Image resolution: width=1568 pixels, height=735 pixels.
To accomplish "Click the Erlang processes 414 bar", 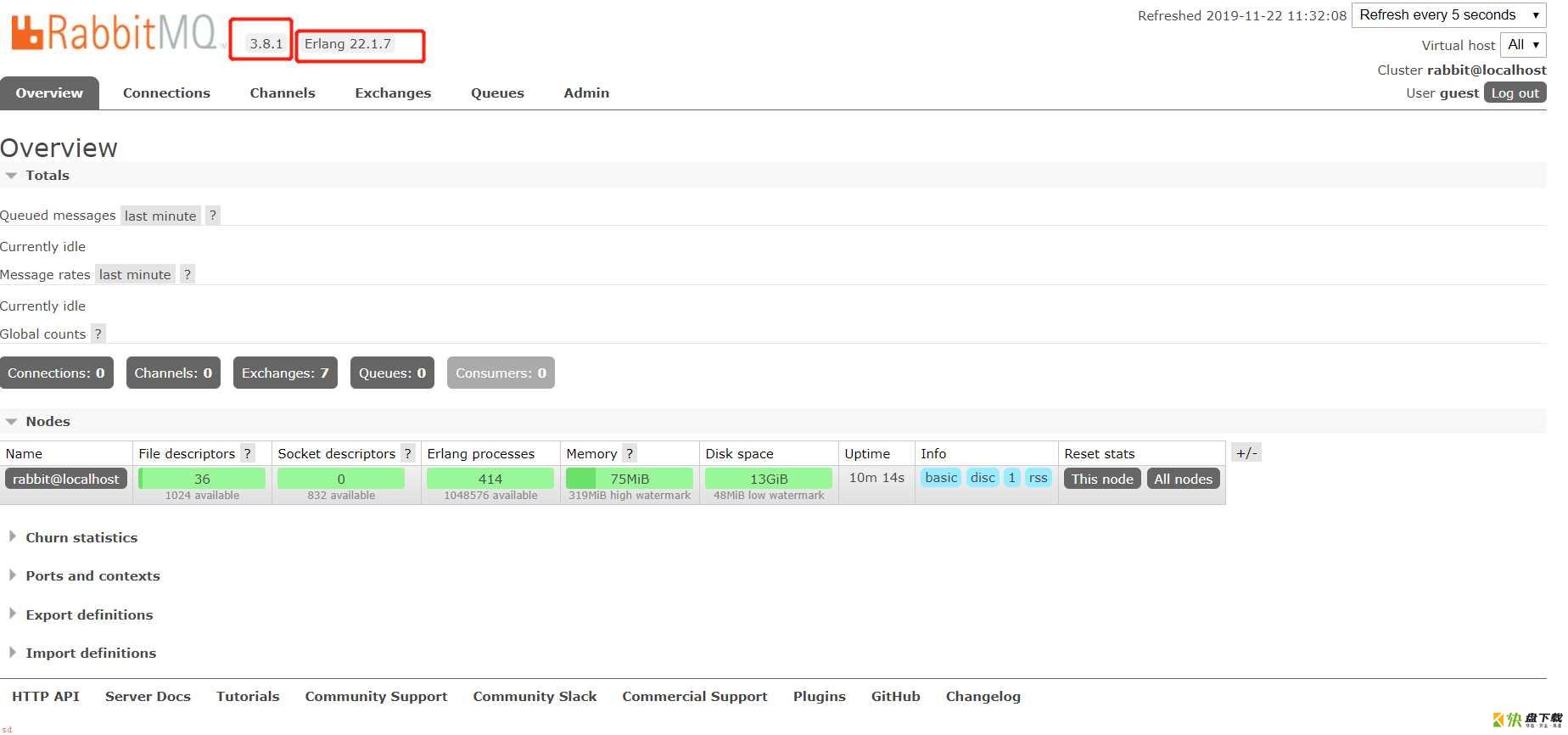I will tap(490, 479).
